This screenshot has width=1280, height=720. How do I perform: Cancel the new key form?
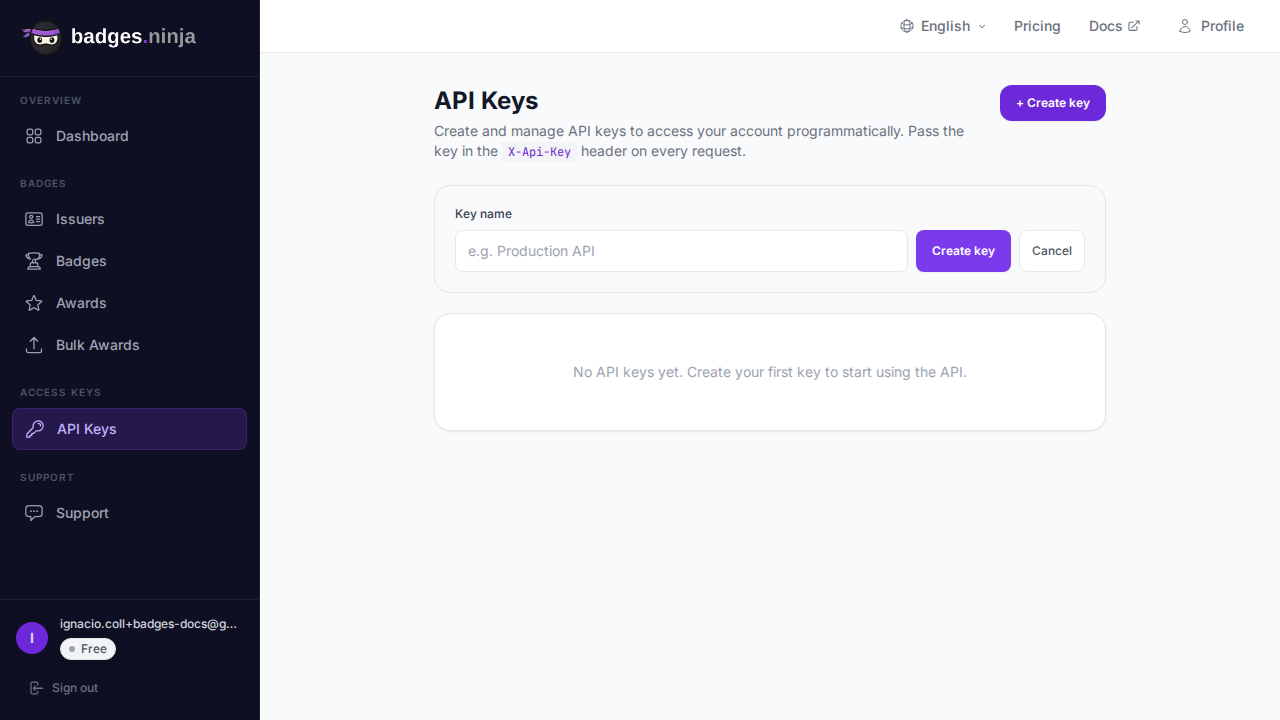[x=1051, y=251]
